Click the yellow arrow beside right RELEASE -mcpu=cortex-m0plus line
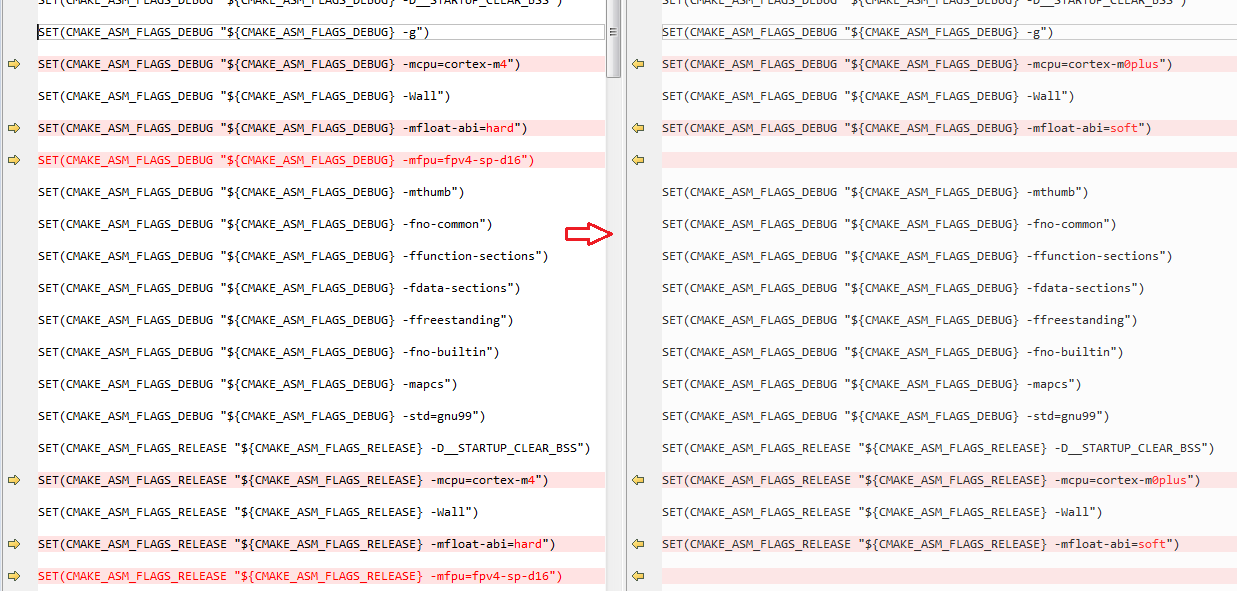This screenshot has height=591, width=1237. point(639,480)
